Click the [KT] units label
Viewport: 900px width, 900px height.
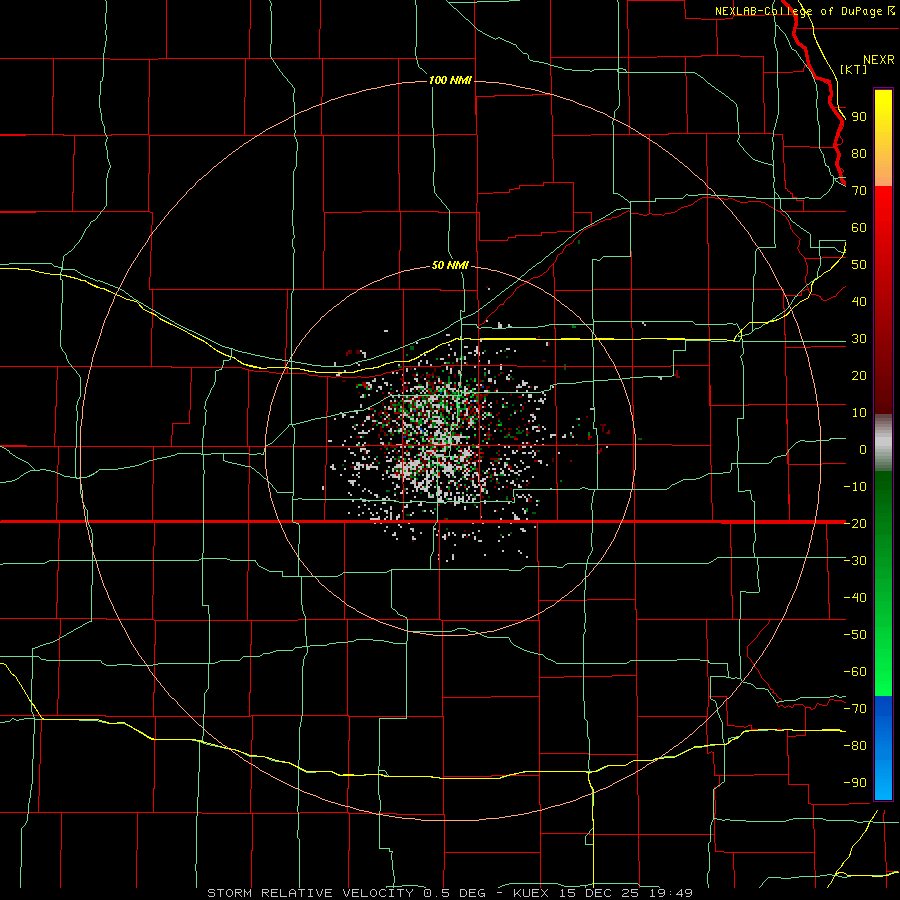pos(854,69)
